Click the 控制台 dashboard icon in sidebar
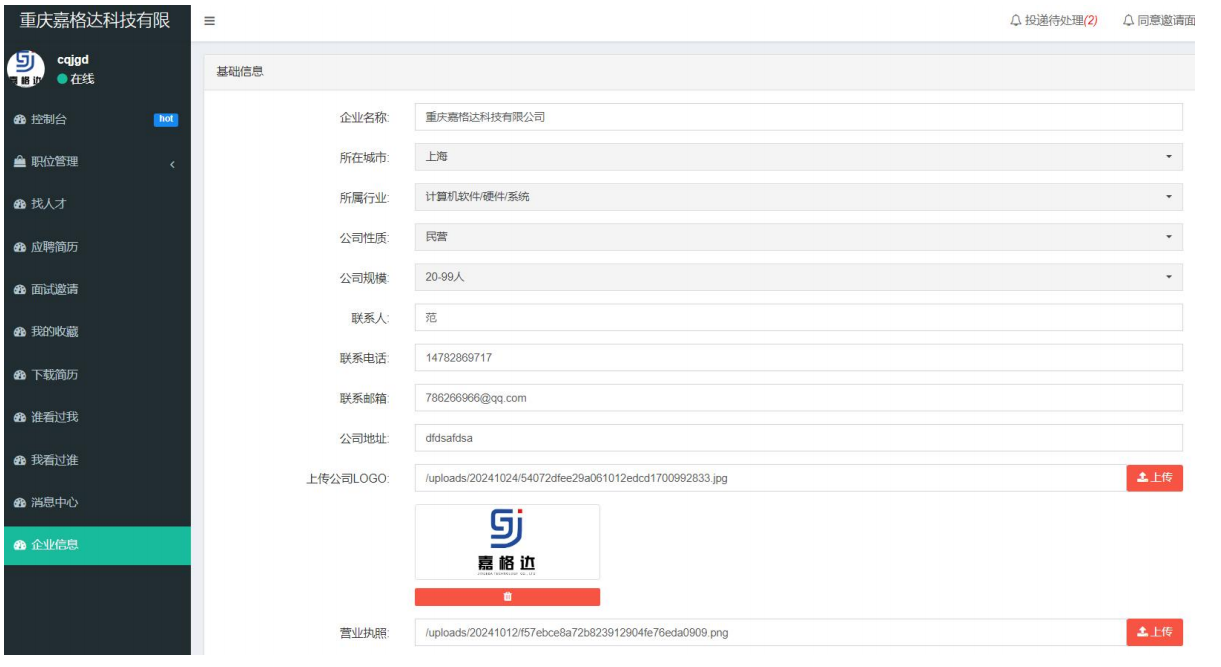This screenshot has width=1221, height=667. (x=18, y=120)
